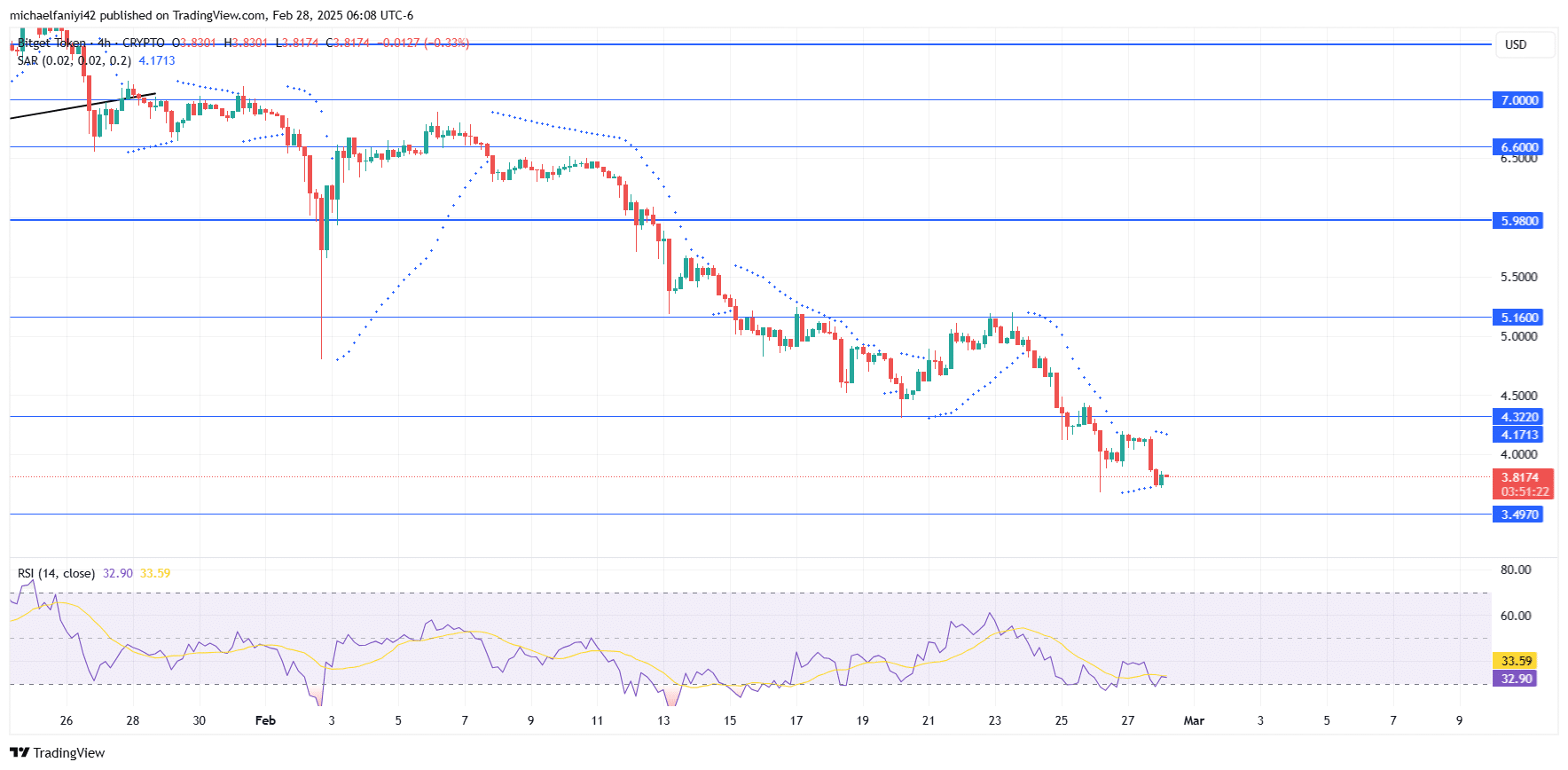Viewport: 1568px width, 770px height.
Task: Click the TradingView logo at bottom left
Action: (x=57, y=752)
